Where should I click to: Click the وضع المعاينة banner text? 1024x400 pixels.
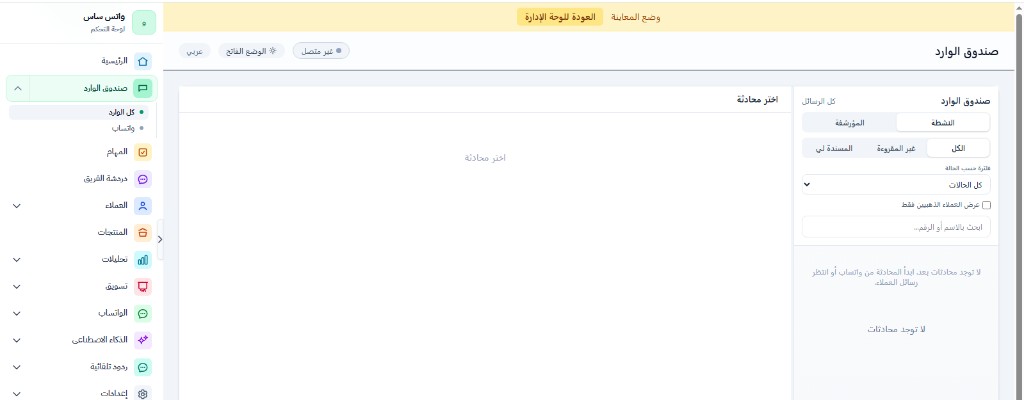[635, 17]
